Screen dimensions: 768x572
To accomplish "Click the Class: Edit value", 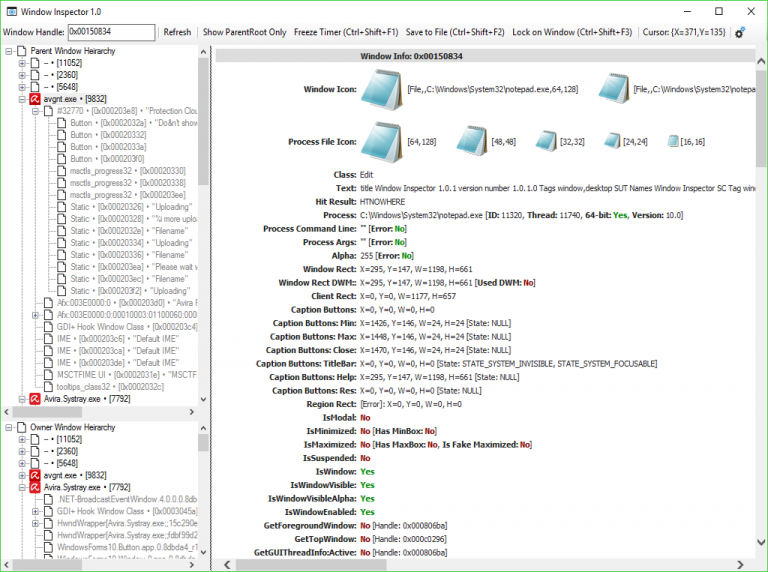I will click(x=366, y=175).
